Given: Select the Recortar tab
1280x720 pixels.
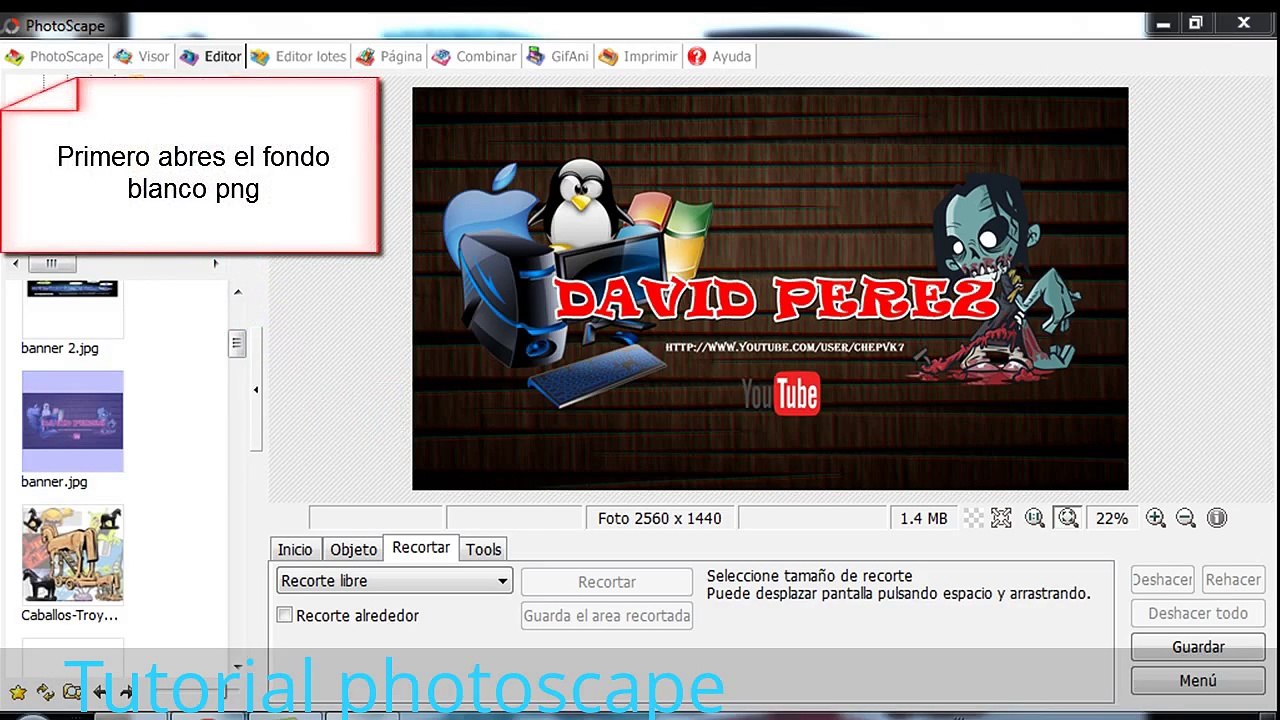Looking at the screenshot, I should coord(421,548).
